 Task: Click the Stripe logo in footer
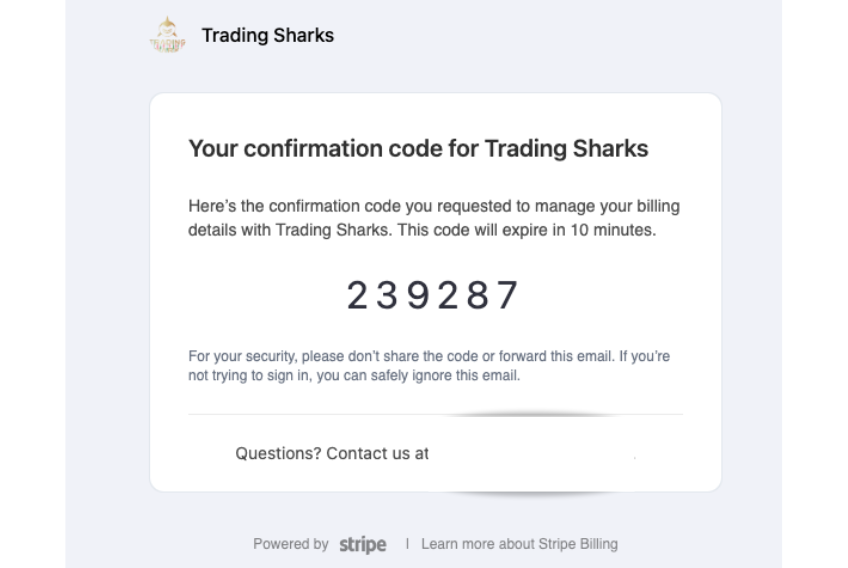click(x=362, y=545)
